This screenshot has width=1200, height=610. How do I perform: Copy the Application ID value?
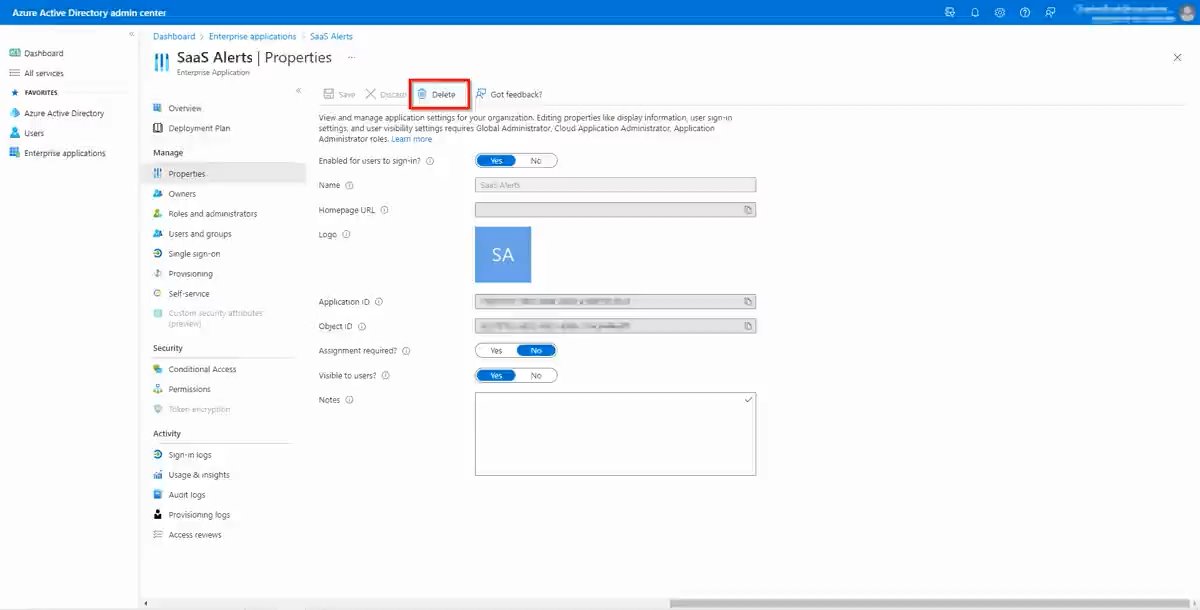click(747, 301)
